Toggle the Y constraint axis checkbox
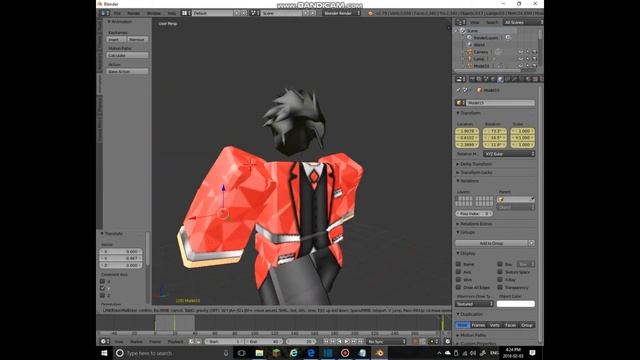Viewport: 640px width, 360px height. (102, 288)
